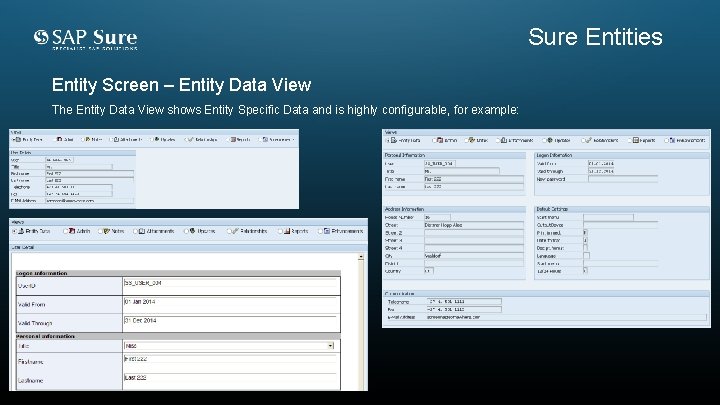Click Updates icon in right panel
The image size is (720, 405).
(550, 140)
